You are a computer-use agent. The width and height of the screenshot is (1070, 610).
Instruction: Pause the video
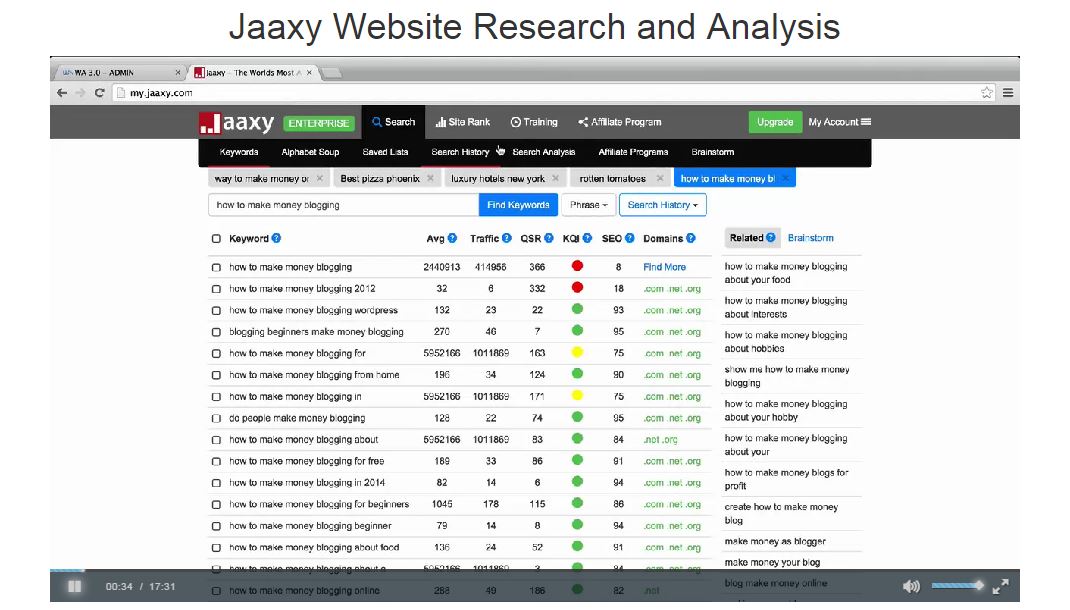click(x=74, y=586)
